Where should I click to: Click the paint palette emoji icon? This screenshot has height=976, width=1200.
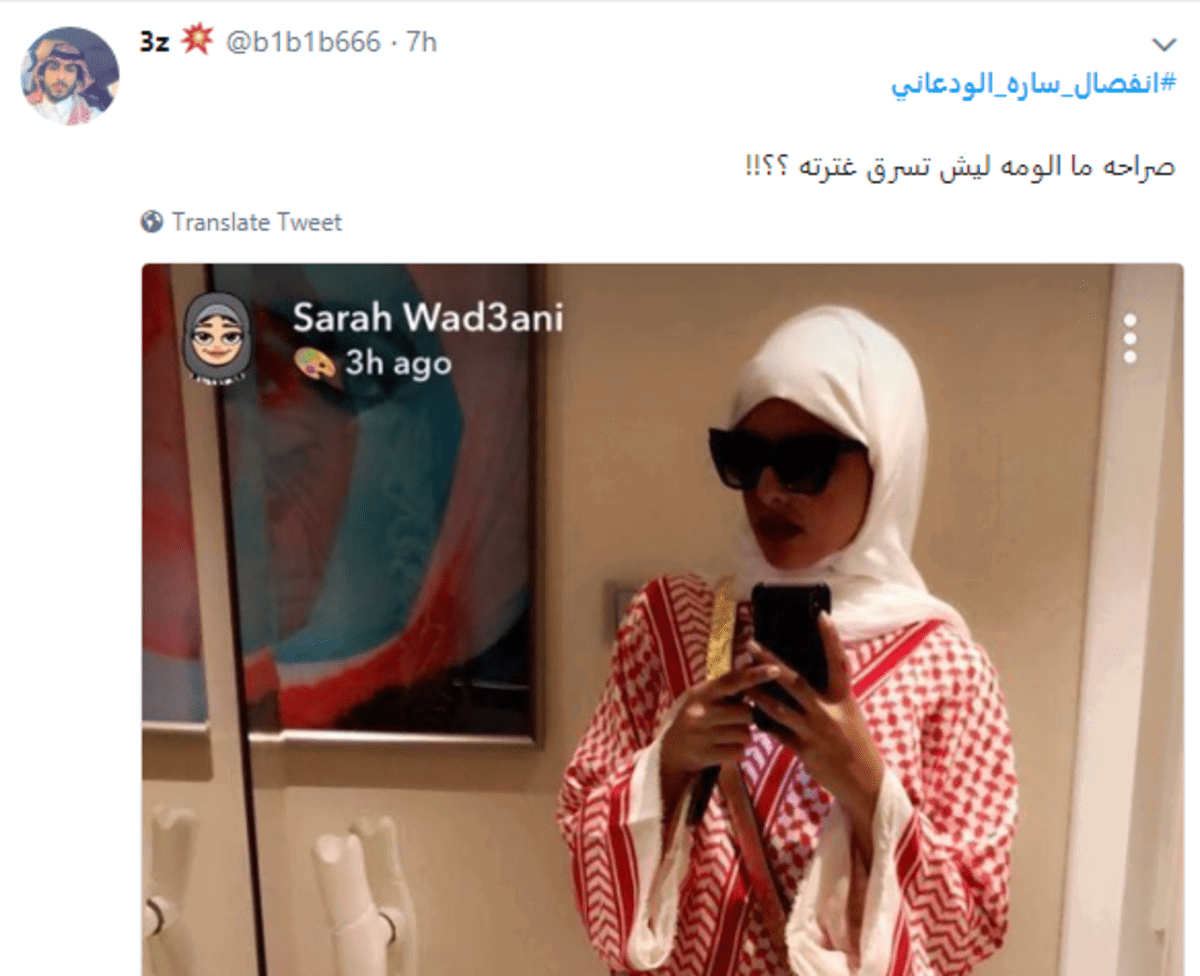click(315, 364)
